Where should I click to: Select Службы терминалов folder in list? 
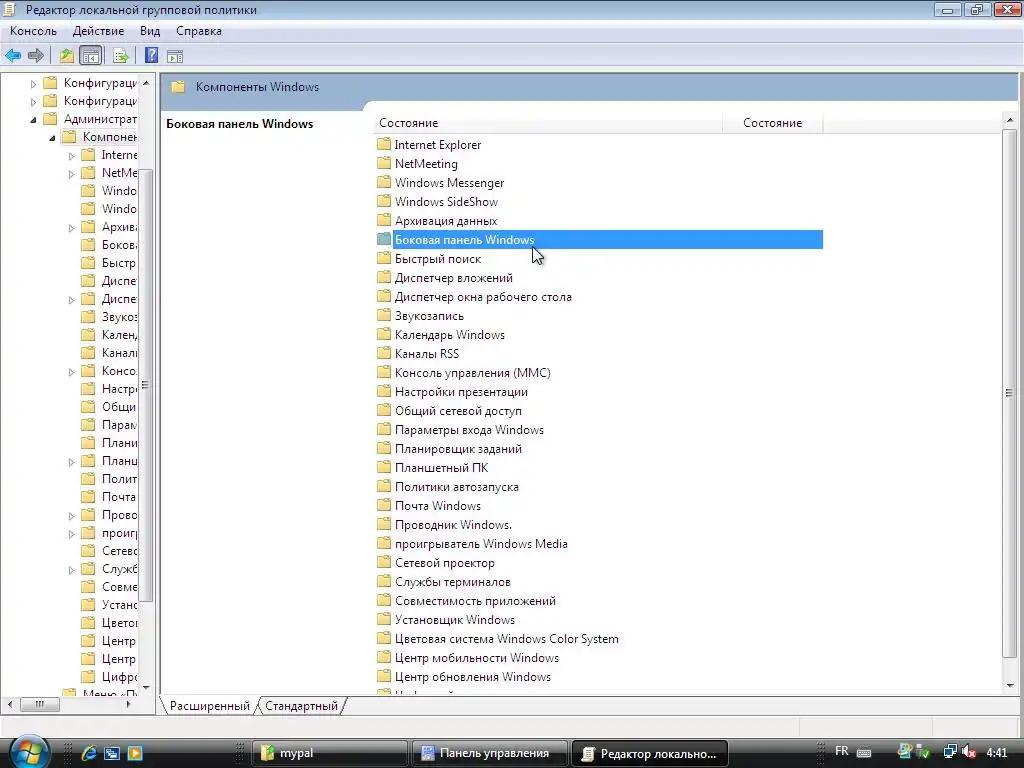coord(444,581)
